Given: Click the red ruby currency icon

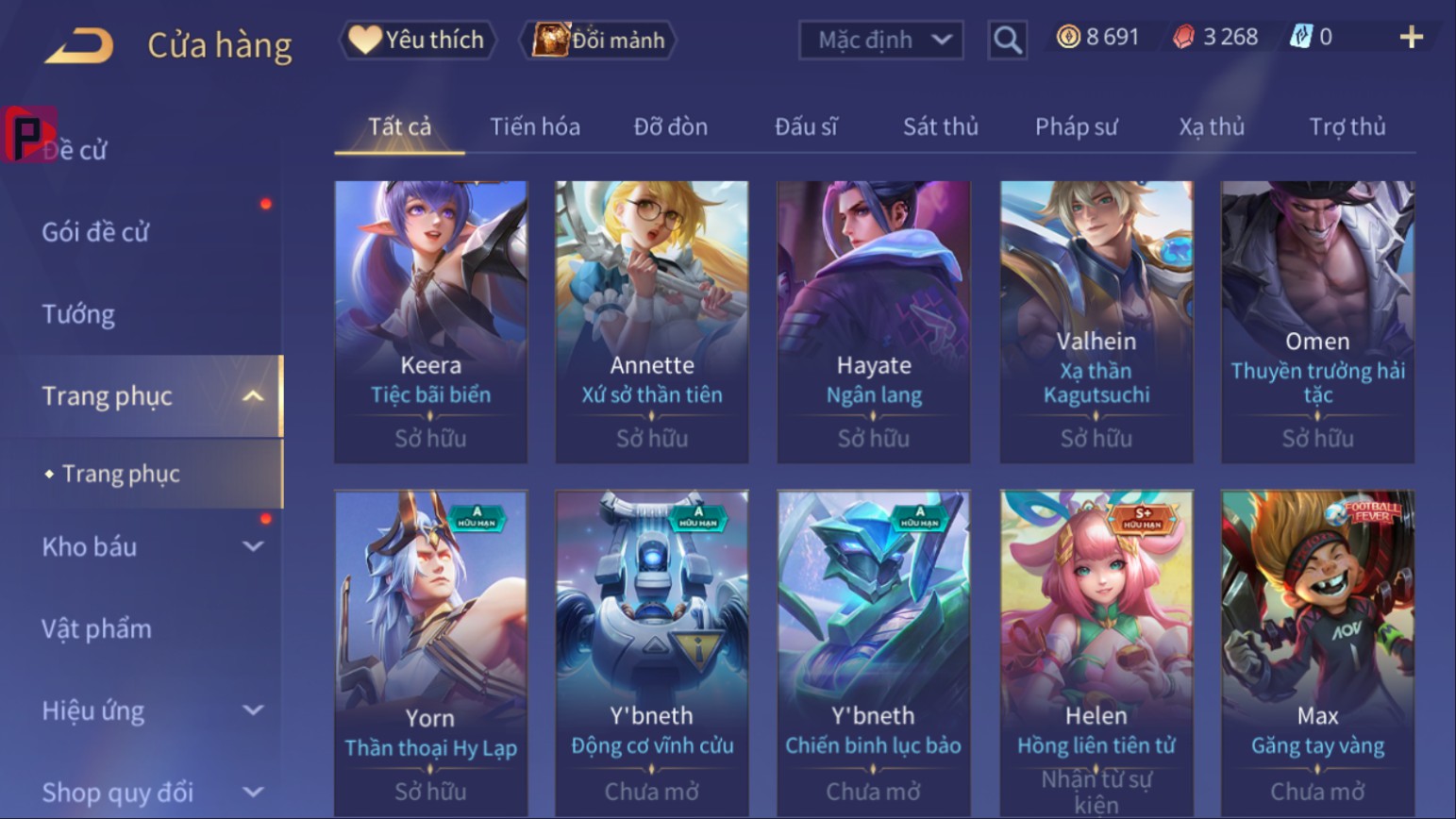Looking at the screenshot, I should (1183, 37).
